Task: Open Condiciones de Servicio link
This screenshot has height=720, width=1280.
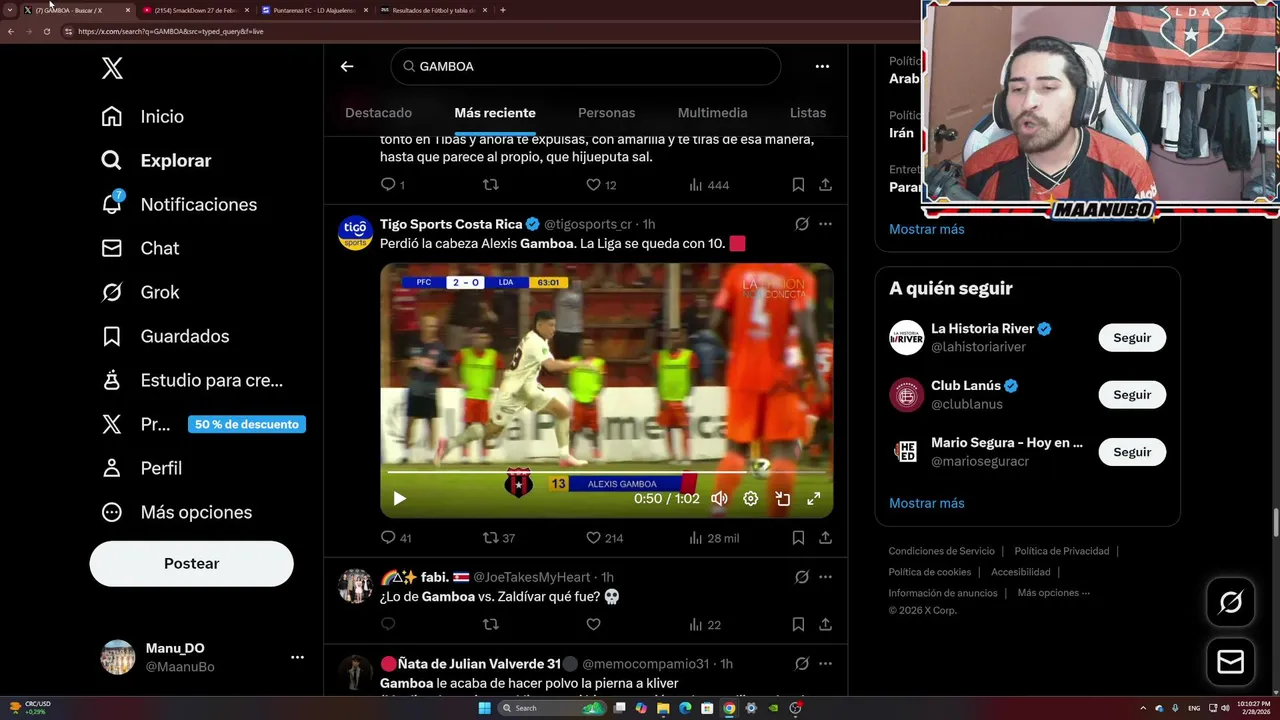Action: (x=941, y=551)
